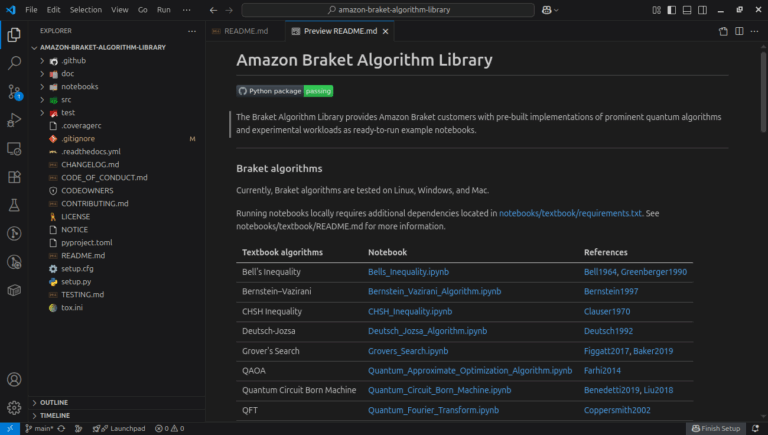The image size is (768, 435).
Task: Open the File menu
Action: pos(31,10)
